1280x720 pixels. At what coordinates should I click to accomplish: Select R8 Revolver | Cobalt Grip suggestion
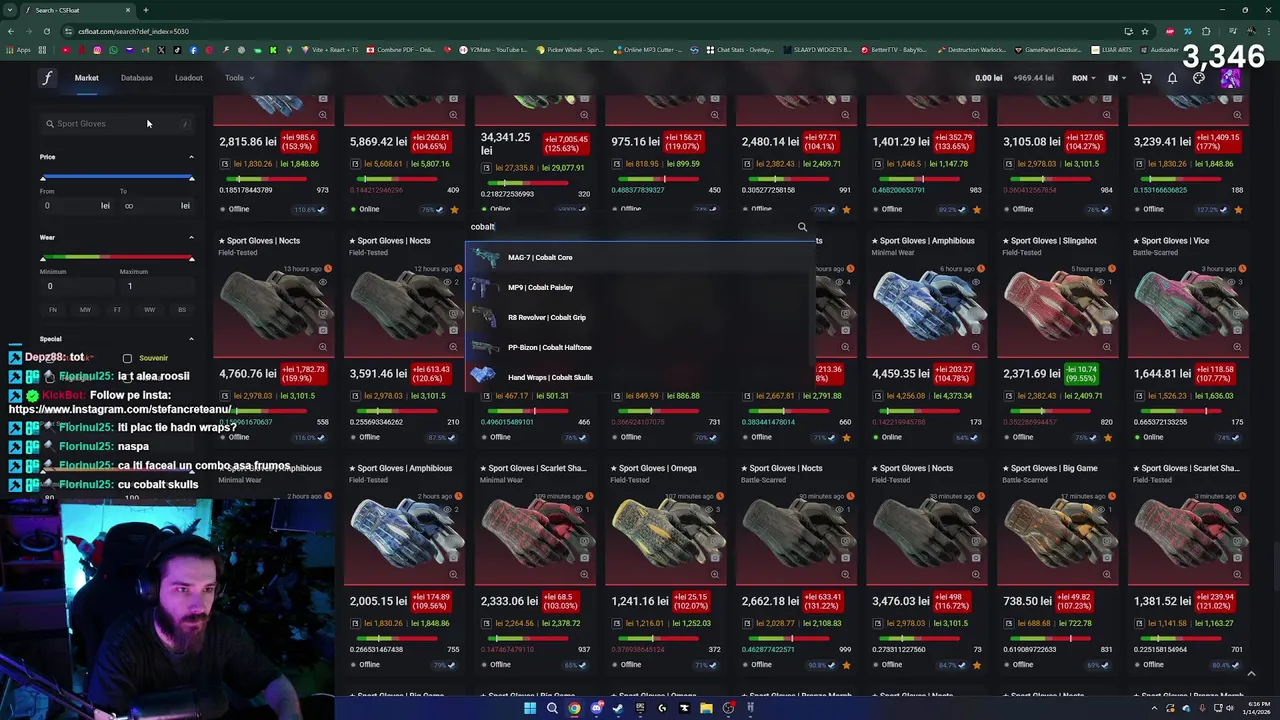pyautogui.click(x=640, y=317)
